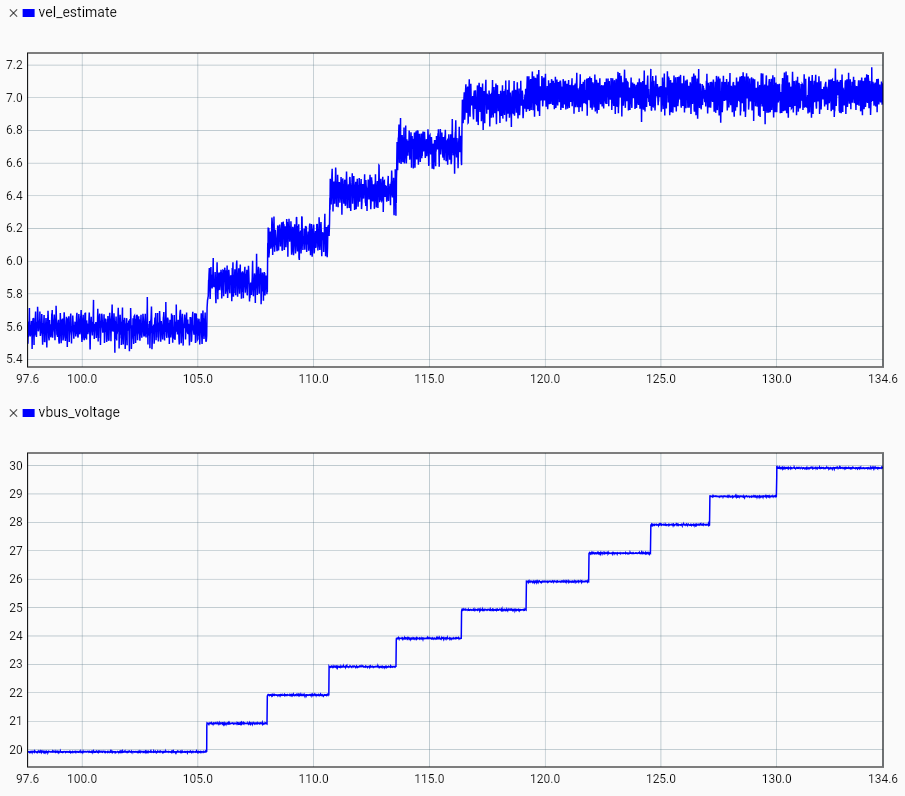Select the vel_estimate legend label
This screenshot has width=905, height=796.
(77, 13)
